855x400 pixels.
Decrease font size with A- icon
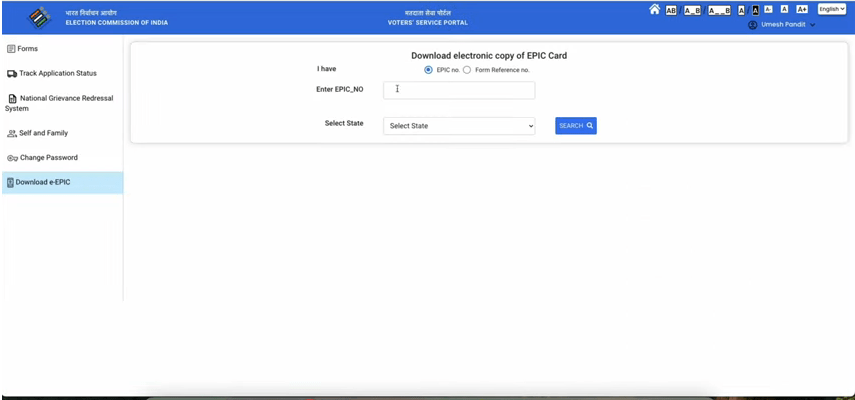pyautogui.click(x=768, y=9)
